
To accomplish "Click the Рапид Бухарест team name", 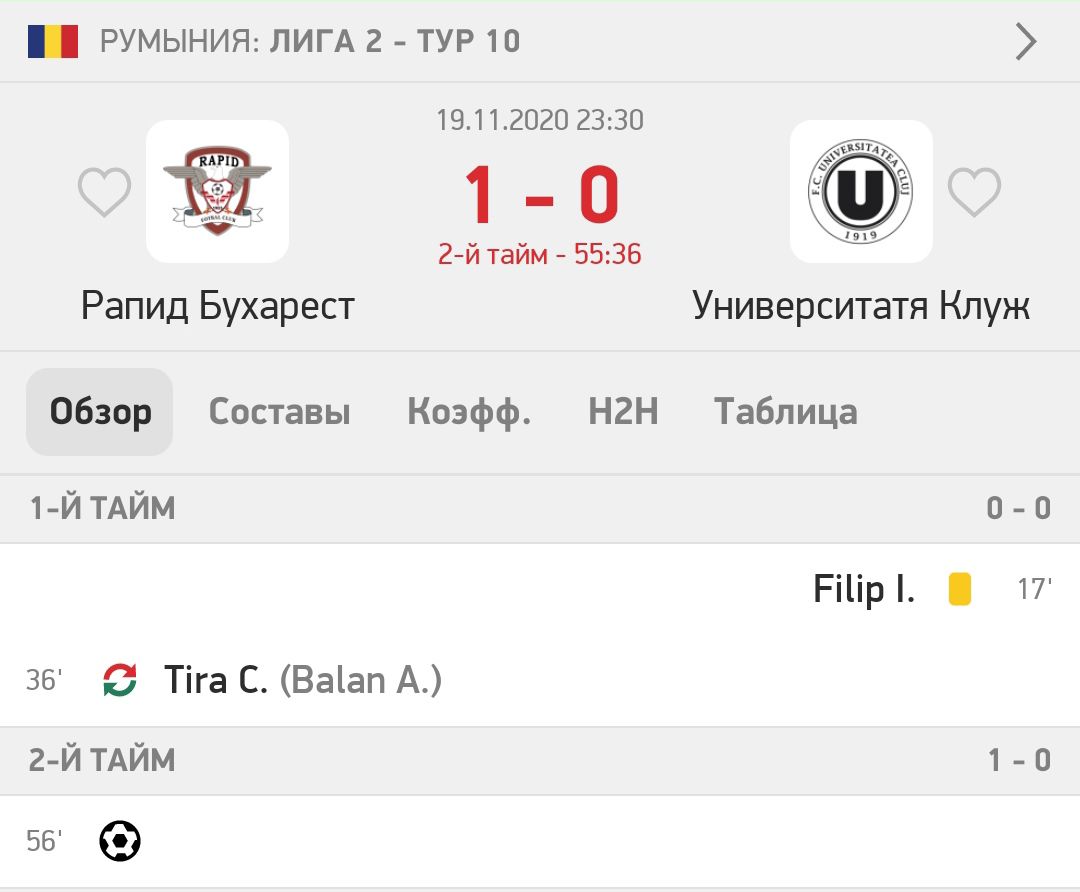I will [x=218, y=306].
